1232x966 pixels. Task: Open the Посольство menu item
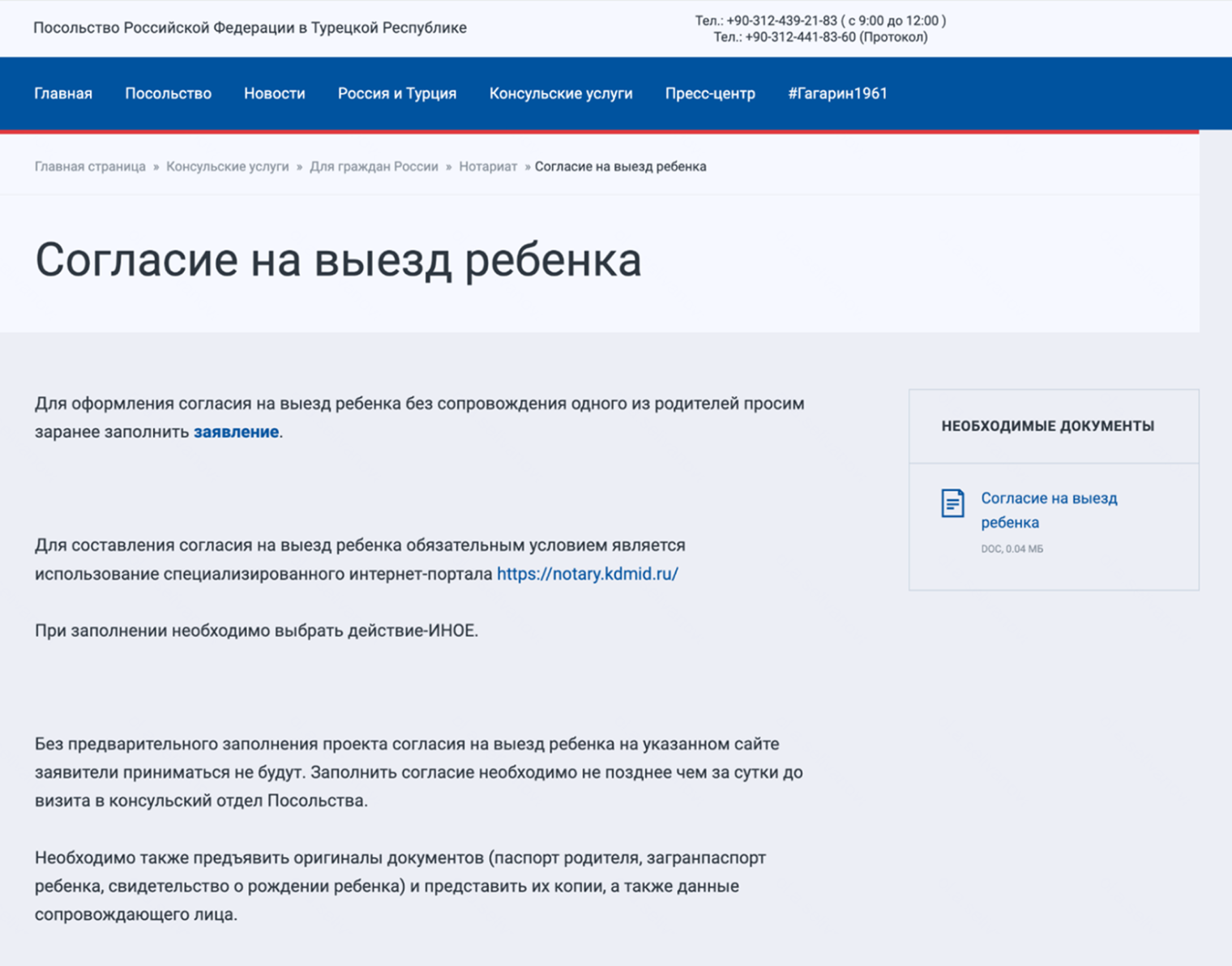tap(168, 93)
